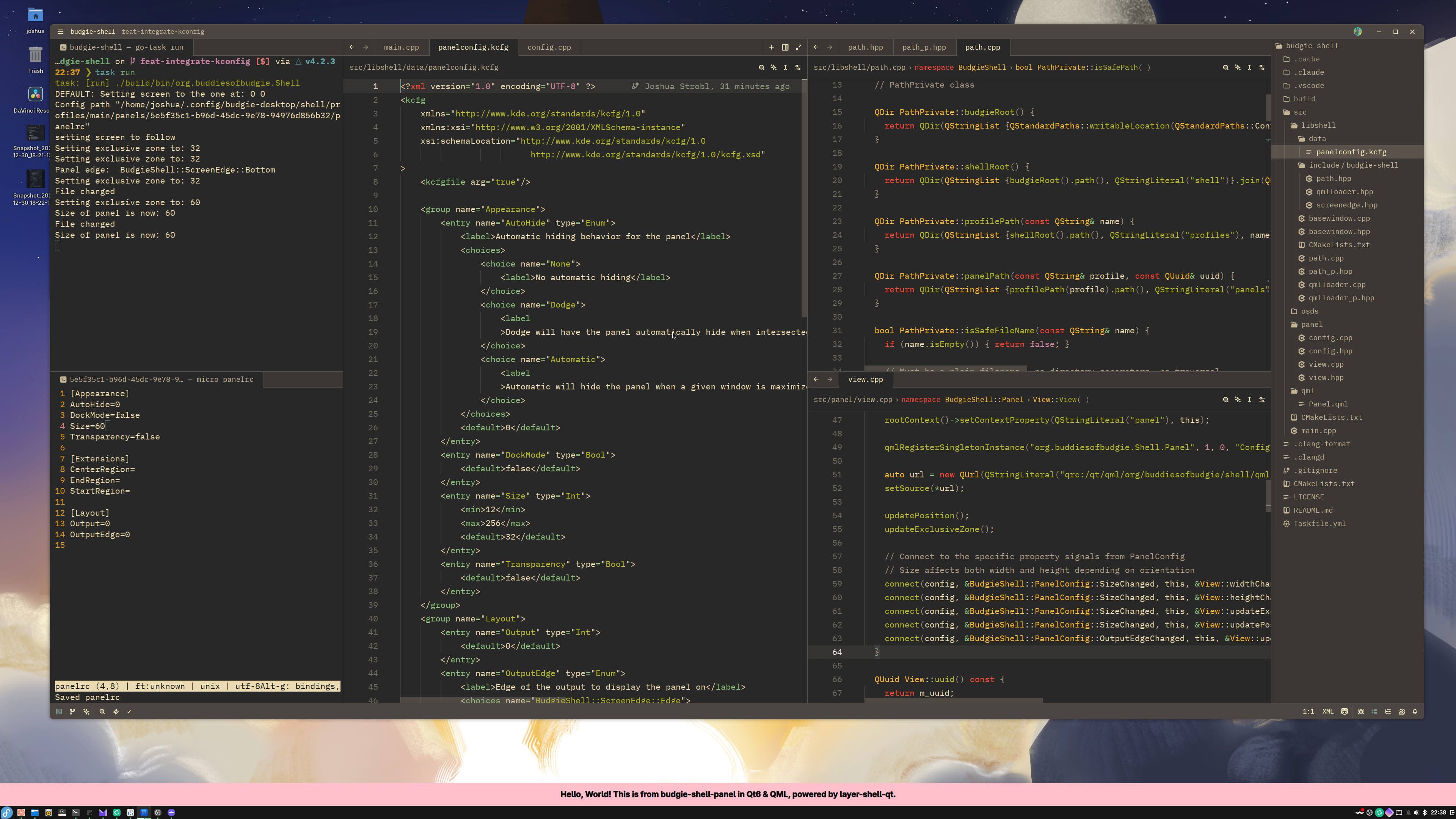Image resolution: width=1456 pixels, height=819 pixels.
Task: Change the XML language mode in the status bar
Action: tap(1327, 712)
